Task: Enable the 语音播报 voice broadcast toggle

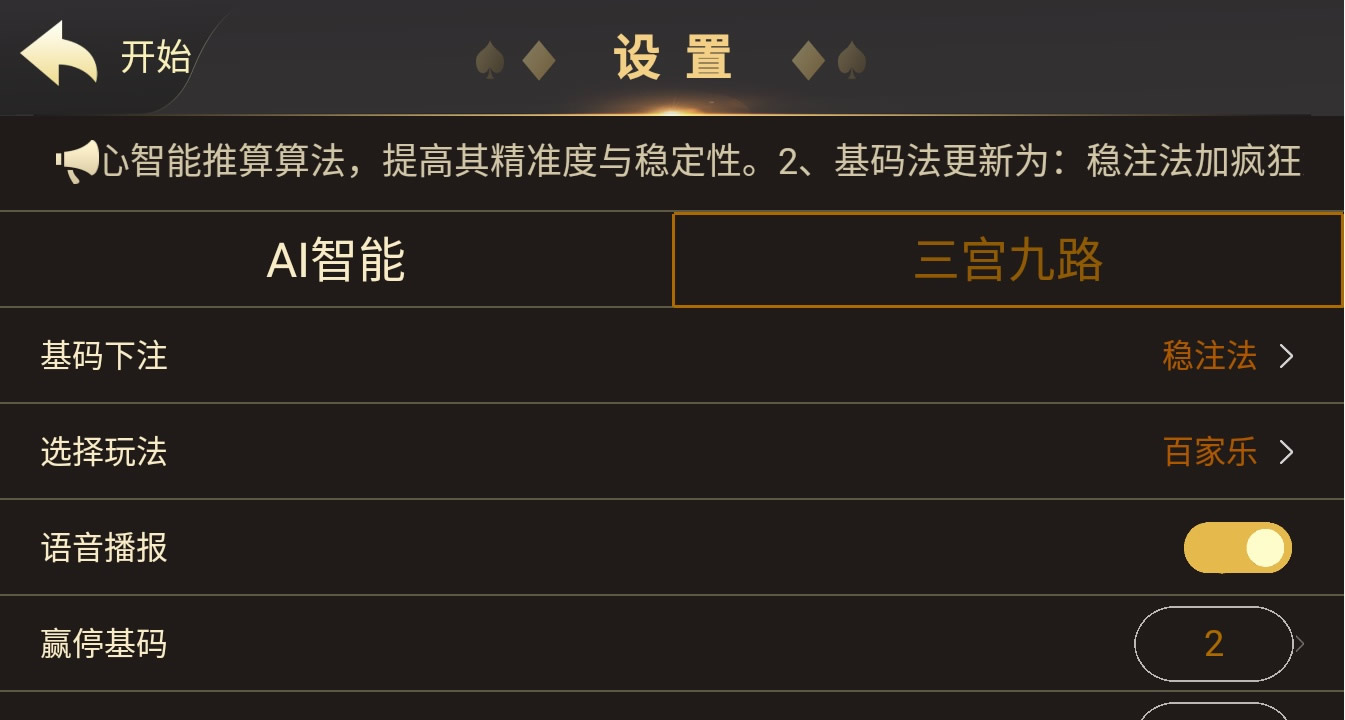Action: point(1237,546)
